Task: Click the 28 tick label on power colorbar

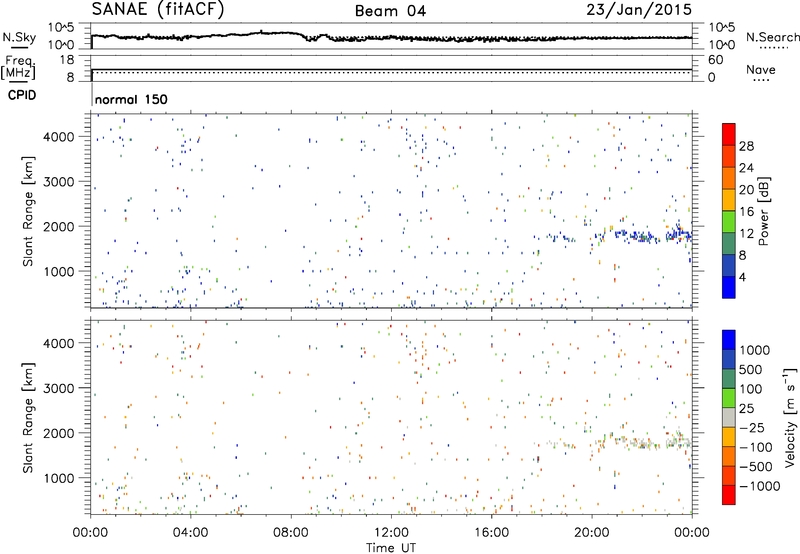Action: pyautogui.click(x=746, y=146)
